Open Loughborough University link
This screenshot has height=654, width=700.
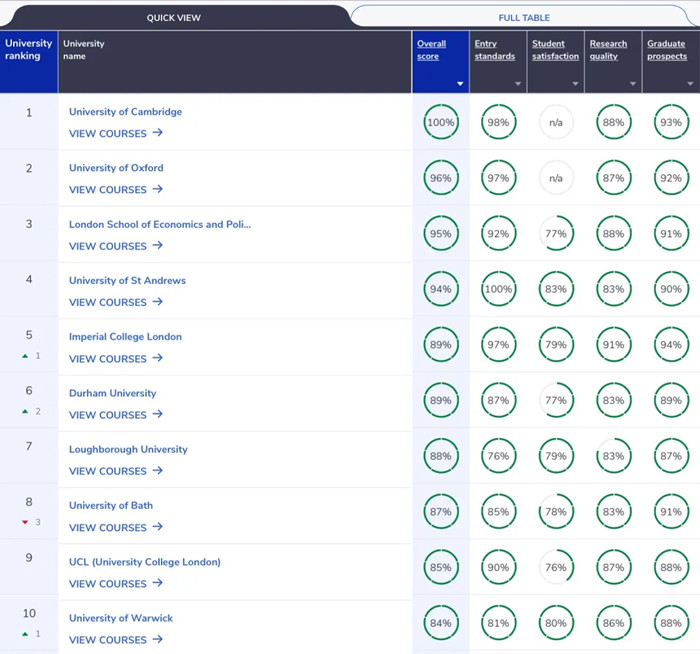point(128,450)
